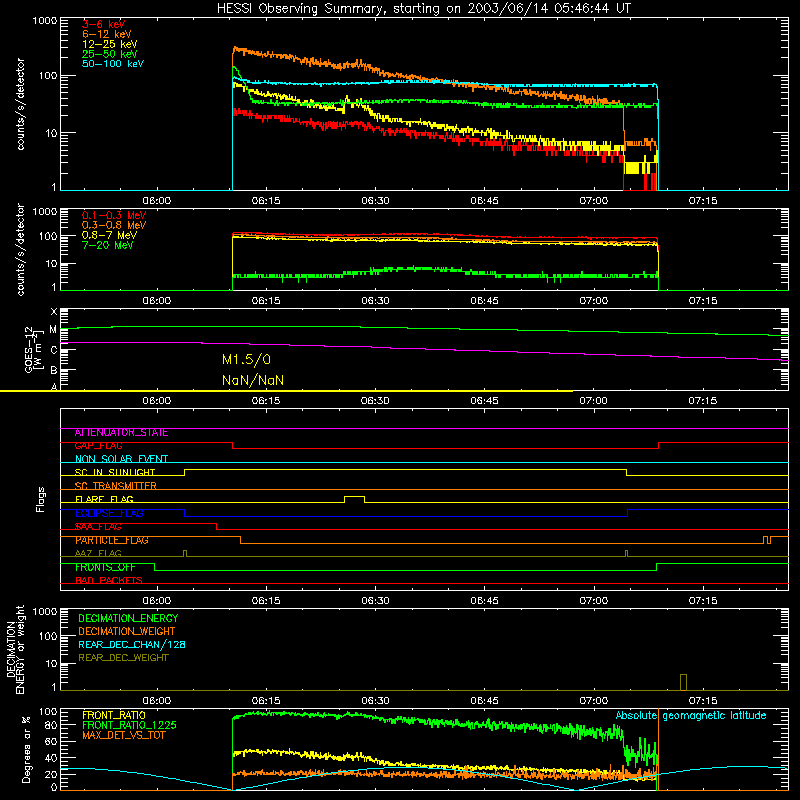Select the SAA_FLAG label
Image resolution: width=800 pixels, height=800 pixels.
coord(98,527)
